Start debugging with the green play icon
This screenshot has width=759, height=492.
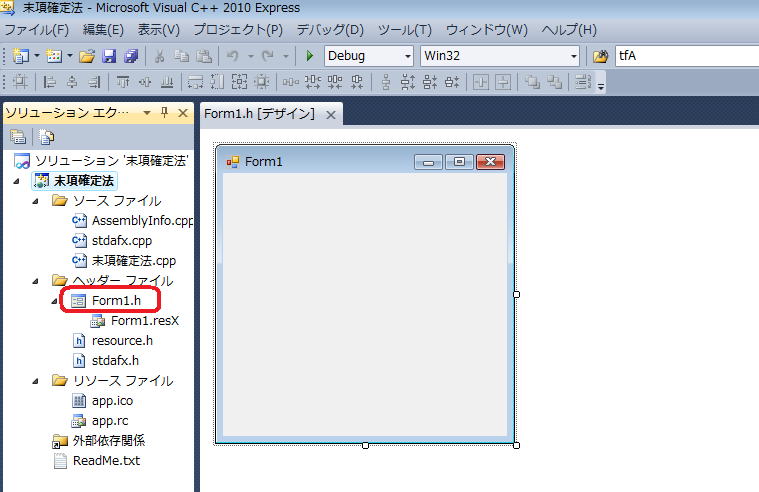coord(309,56)
